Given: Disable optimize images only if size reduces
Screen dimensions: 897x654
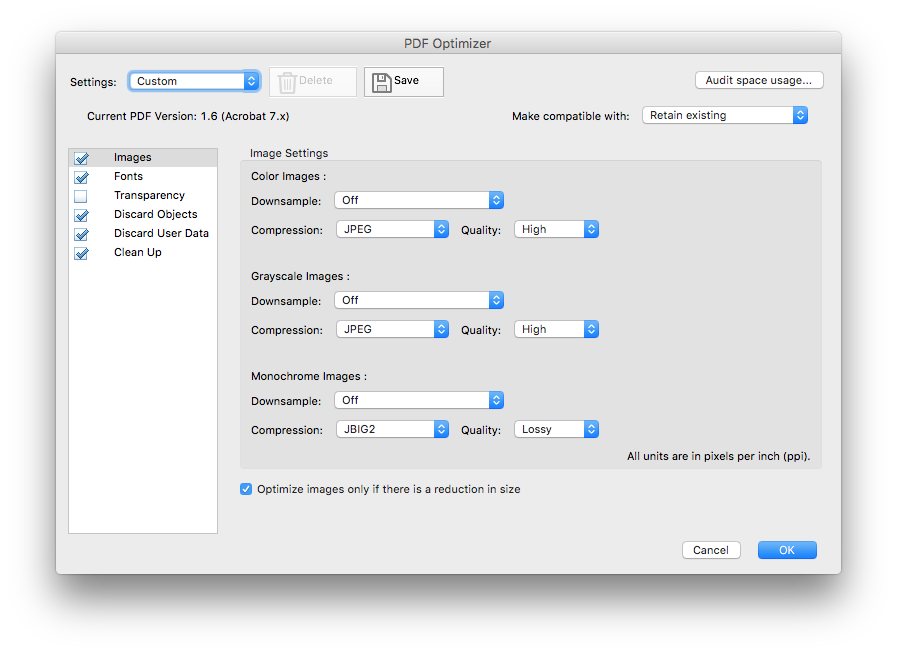Looking at the screenshot, I should coord(245,489).
